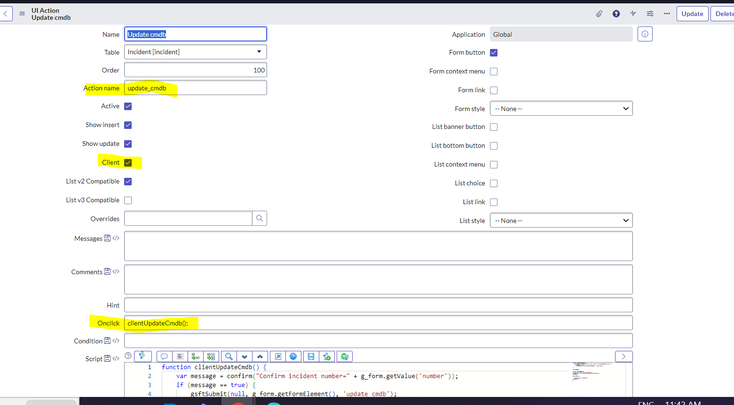Open the form context hamburger menu
This screenshot has height=405, width=734.
pyautogui.click(x=22, y=14)
